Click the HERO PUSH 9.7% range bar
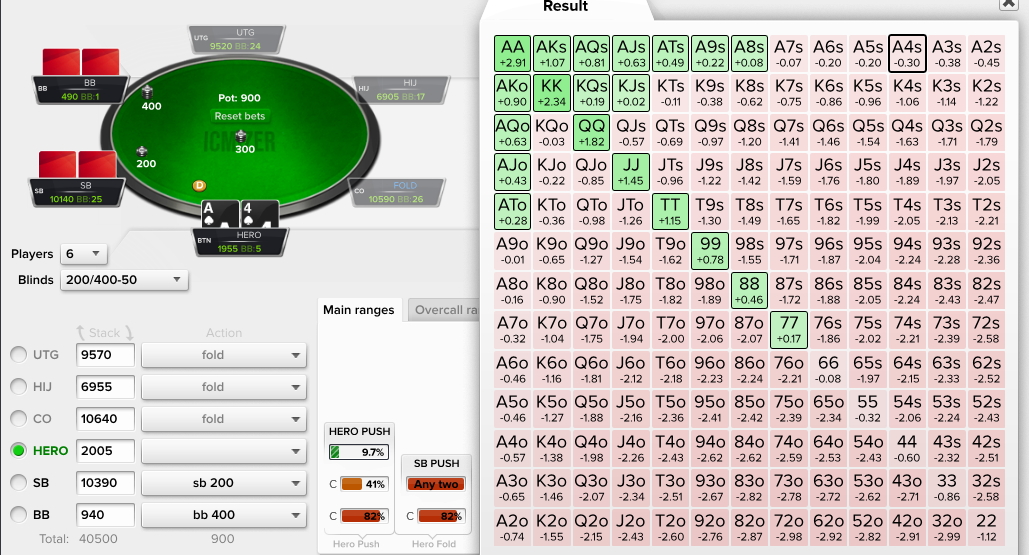Viewport: 1029px width, 555px height. pyautogui.click(x=359, y=452)
